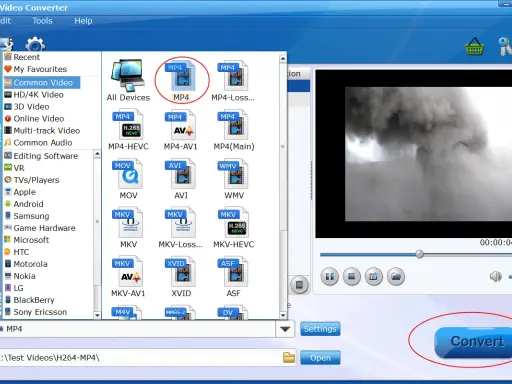Open the Samsung device category
The image size is (512, 384).
27,216
